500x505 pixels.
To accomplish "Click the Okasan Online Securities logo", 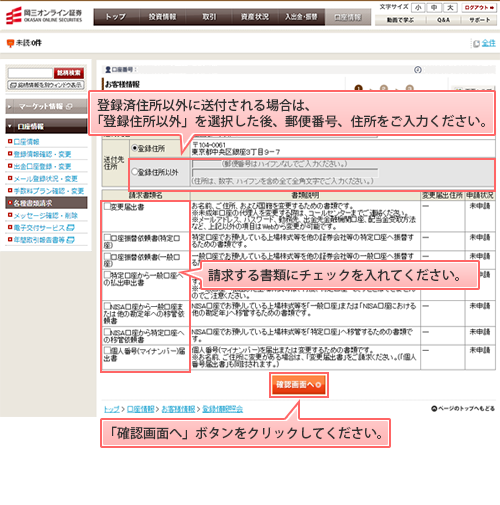I will [x=44, y=16].
